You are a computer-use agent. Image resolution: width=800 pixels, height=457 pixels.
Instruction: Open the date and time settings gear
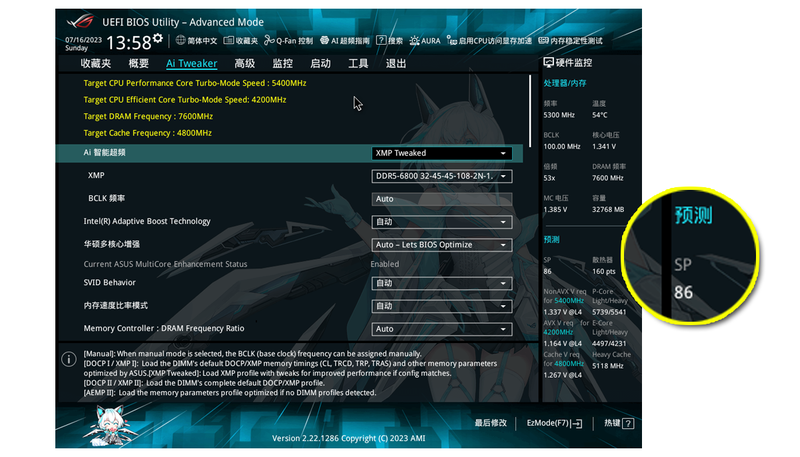pos(158,38)
